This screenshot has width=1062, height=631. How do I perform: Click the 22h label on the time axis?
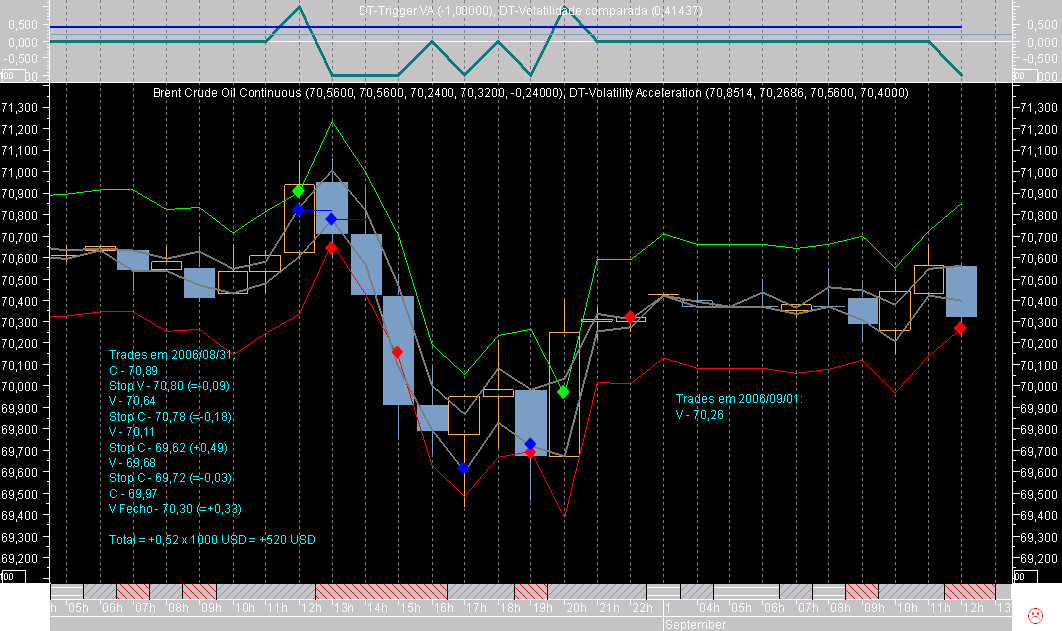(x=643, y=608)
